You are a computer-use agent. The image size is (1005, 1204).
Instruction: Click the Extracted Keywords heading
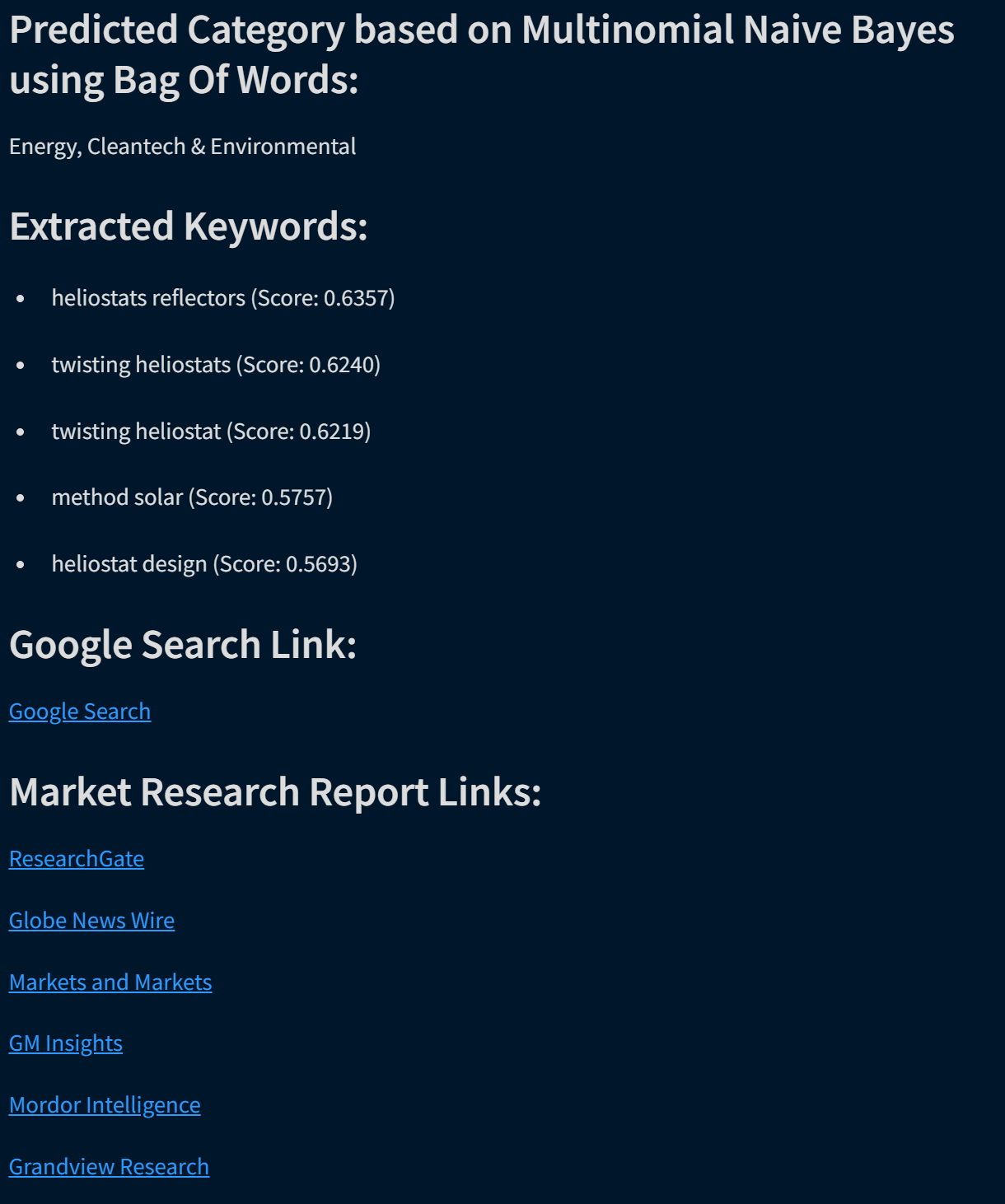189,226
